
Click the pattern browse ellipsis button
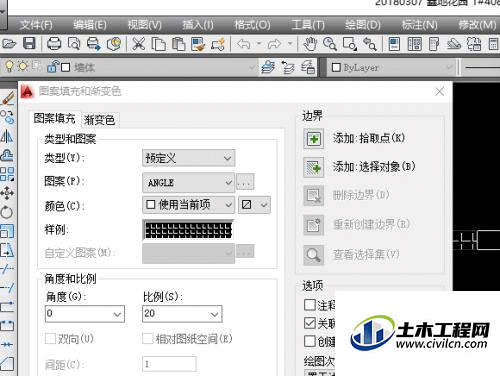point(245,182)
